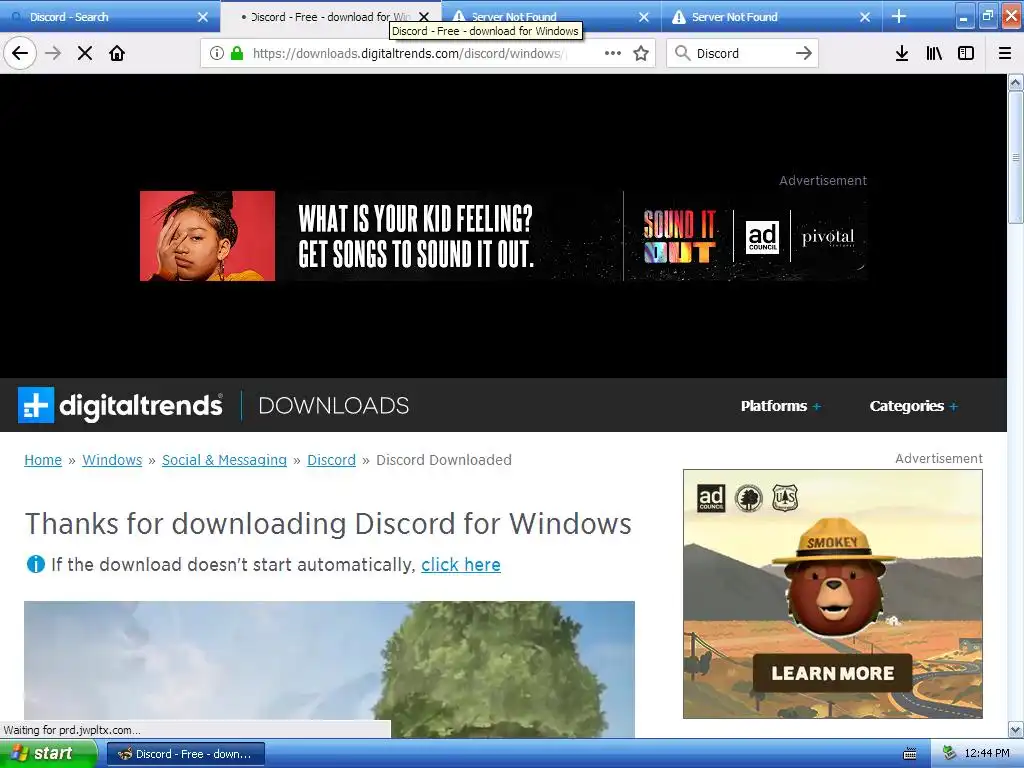Click the scrollbar down arrow
Screen dimensions: 1024x768
pos(1016,729)
